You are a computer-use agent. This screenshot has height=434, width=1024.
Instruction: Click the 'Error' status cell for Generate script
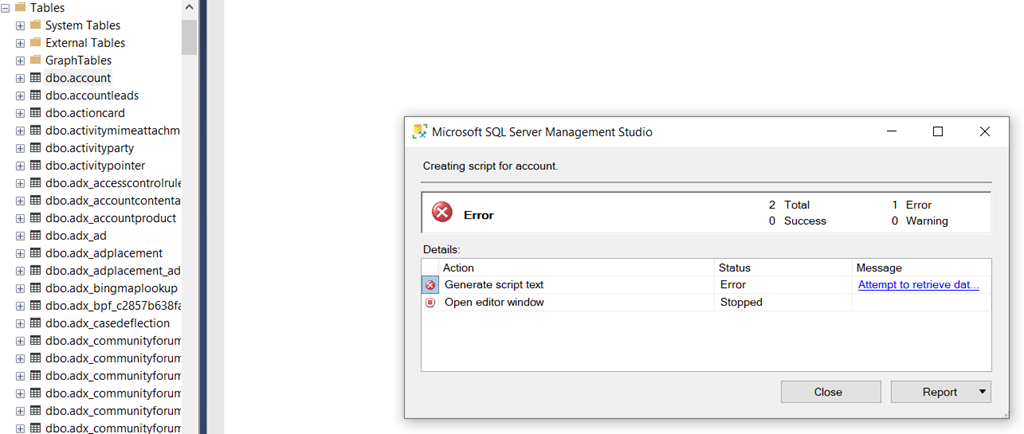784,285
